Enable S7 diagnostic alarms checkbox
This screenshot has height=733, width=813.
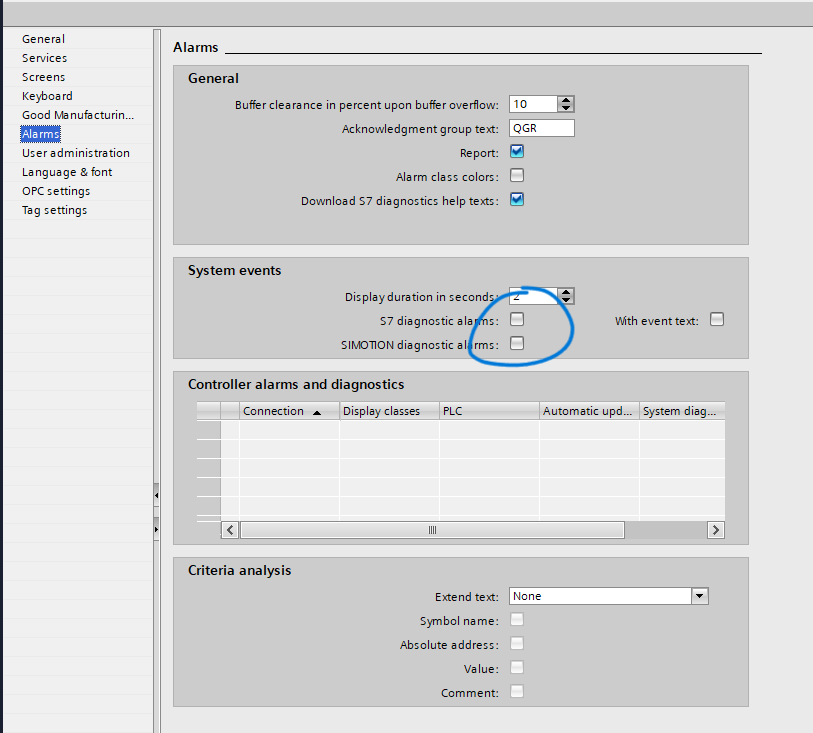point(517,320)
